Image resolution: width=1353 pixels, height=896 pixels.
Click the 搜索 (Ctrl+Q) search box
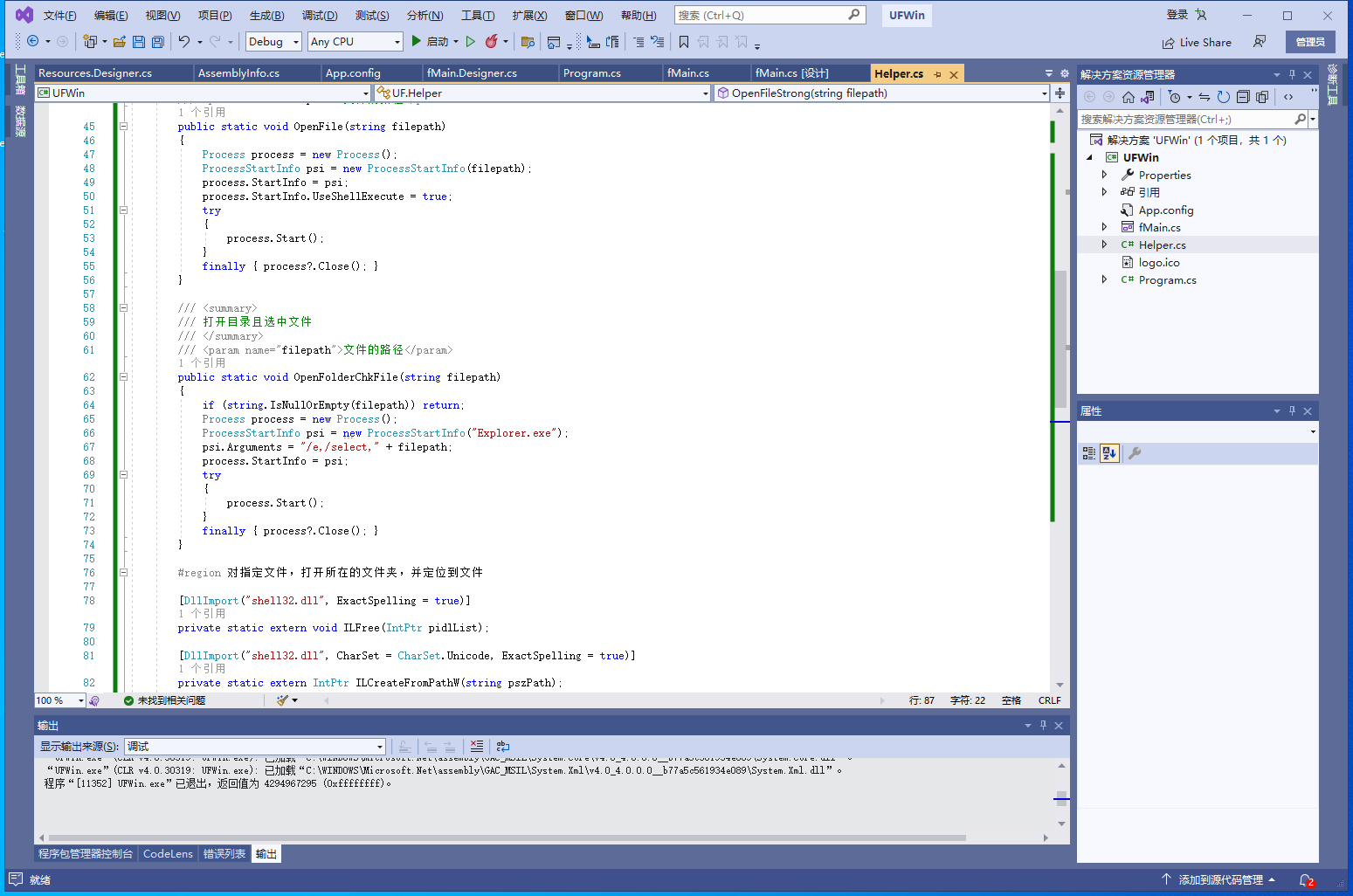[x=770, y=15]
